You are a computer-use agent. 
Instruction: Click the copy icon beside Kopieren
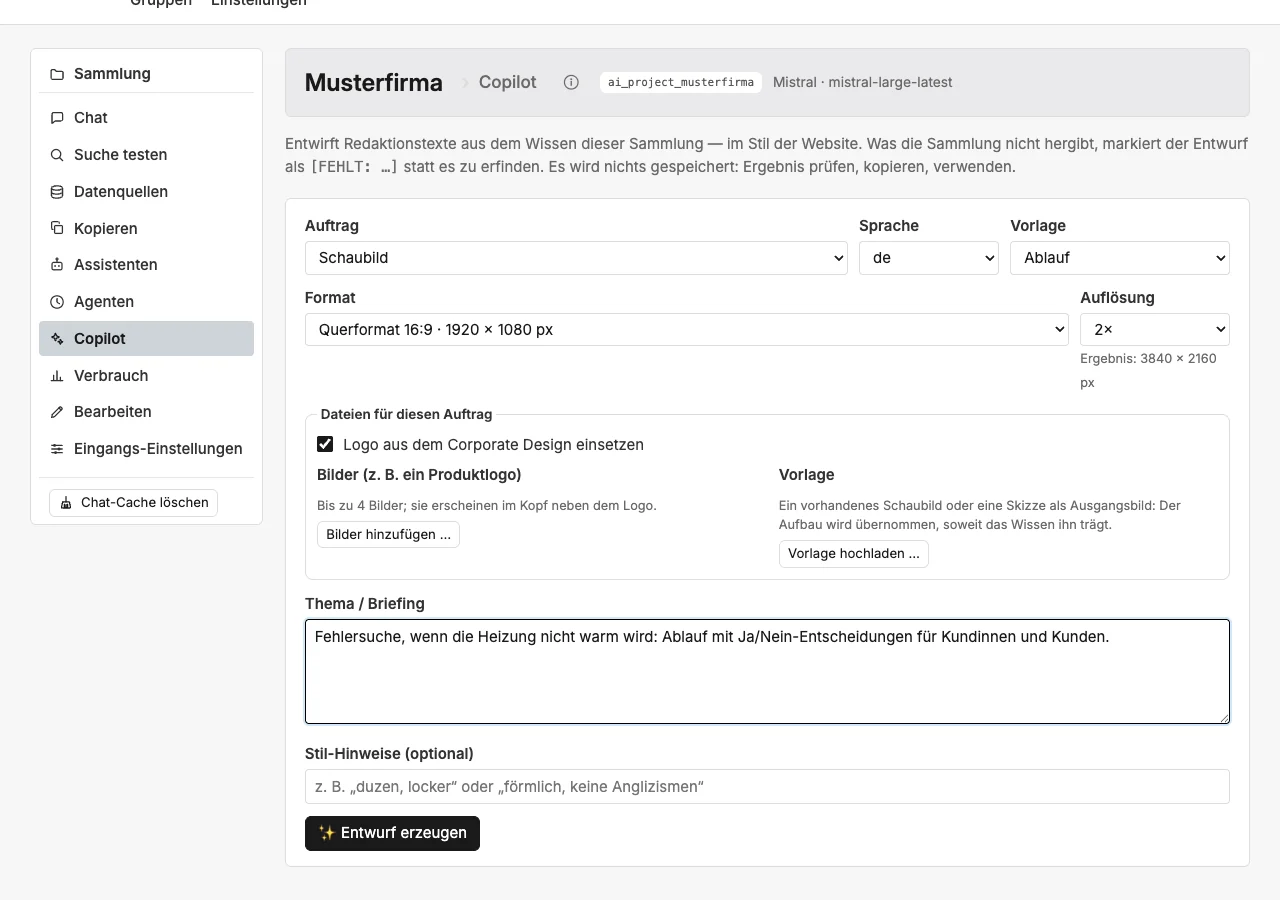[x=57, y=228]
